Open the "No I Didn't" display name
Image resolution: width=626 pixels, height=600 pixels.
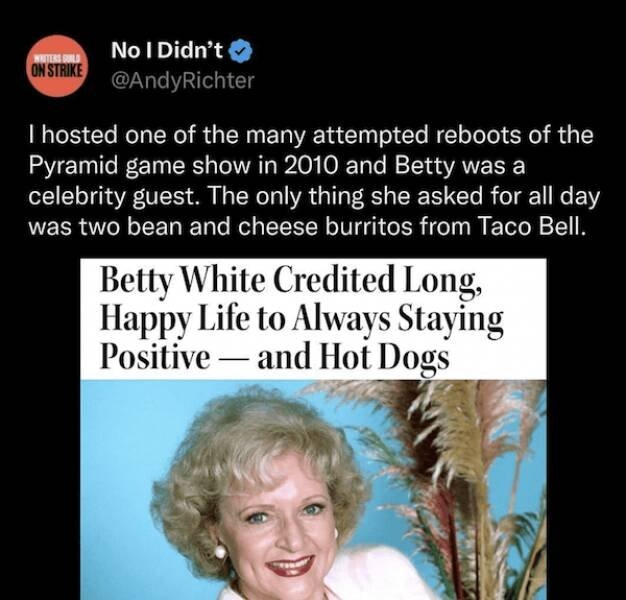(x=167, y=51)
